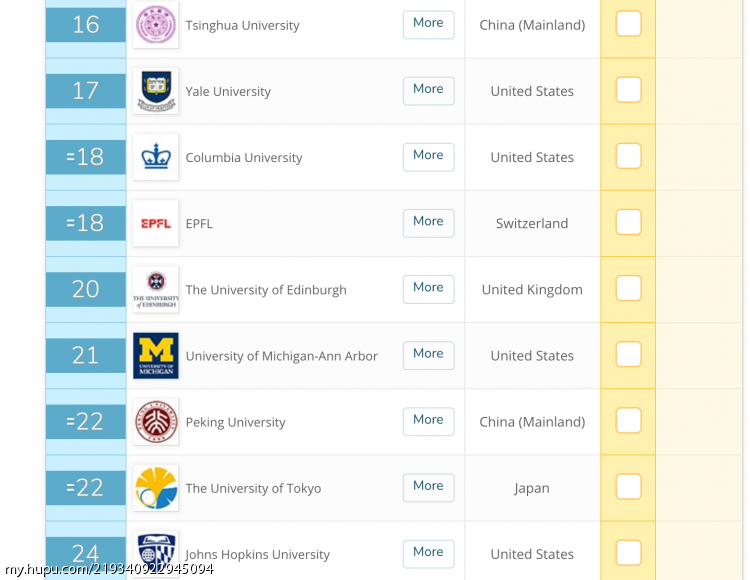Viewport: 750px width, 580px height.
Task: Click the Peking University seal logo
Action: click(155, 422)
